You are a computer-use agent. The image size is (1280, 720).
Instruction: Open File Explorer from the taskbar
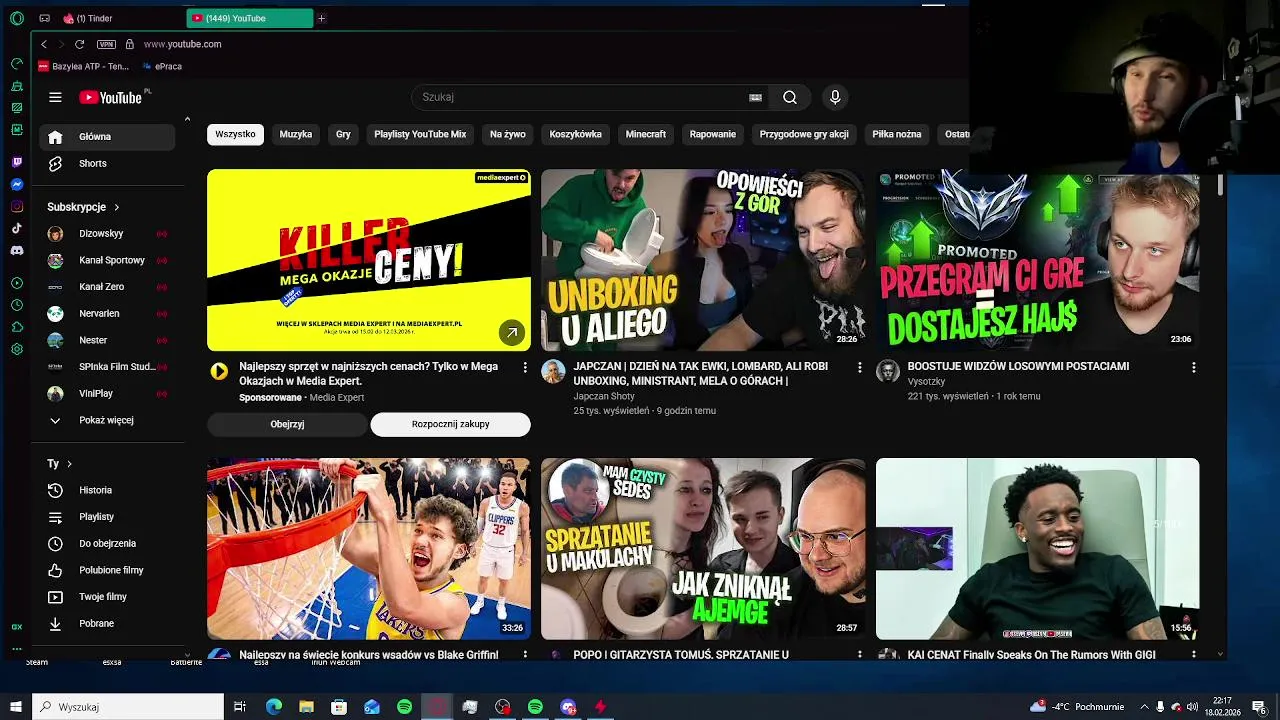pos(306,707)
